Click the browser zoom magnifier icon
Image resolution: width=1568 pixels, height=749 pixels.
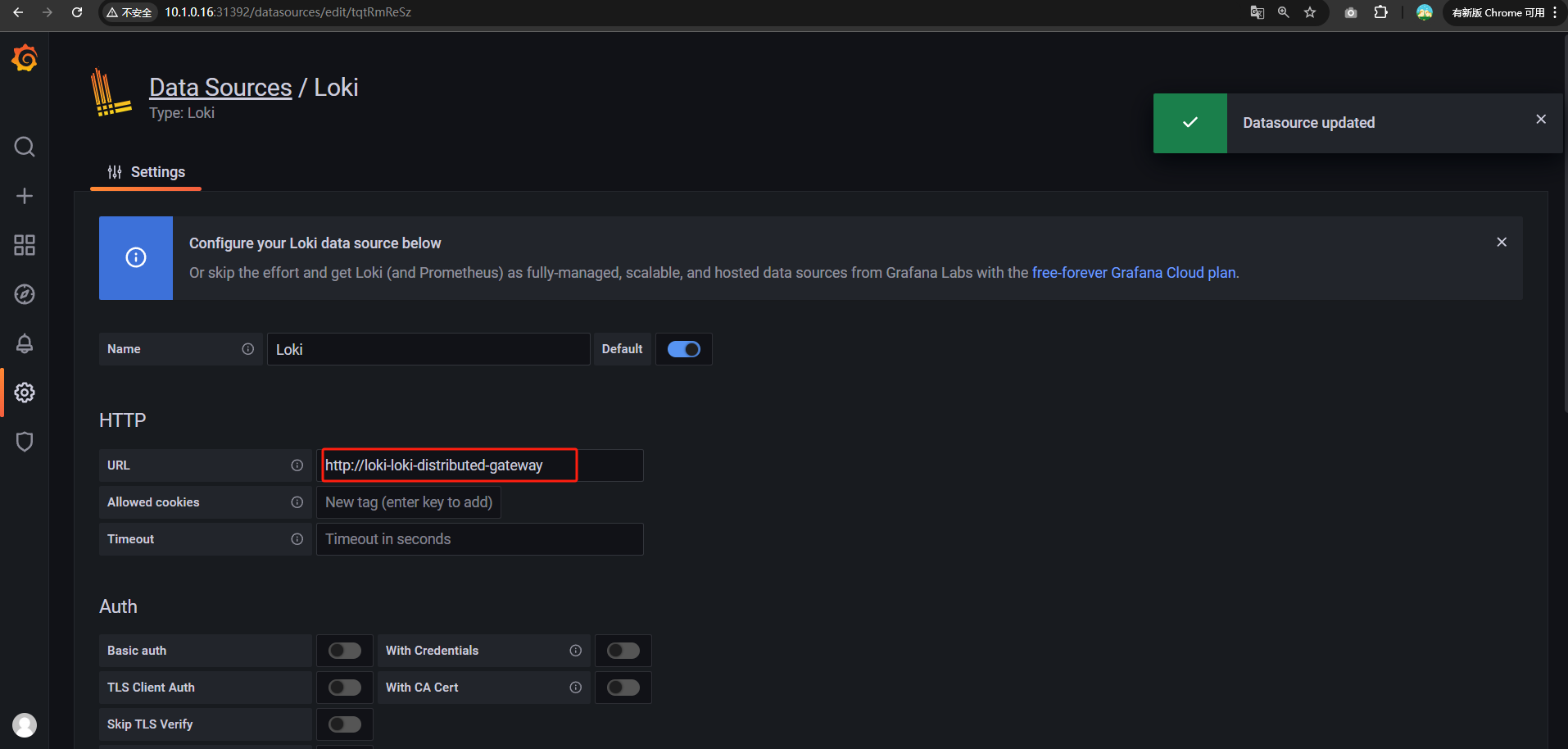tap(1283, 12)
